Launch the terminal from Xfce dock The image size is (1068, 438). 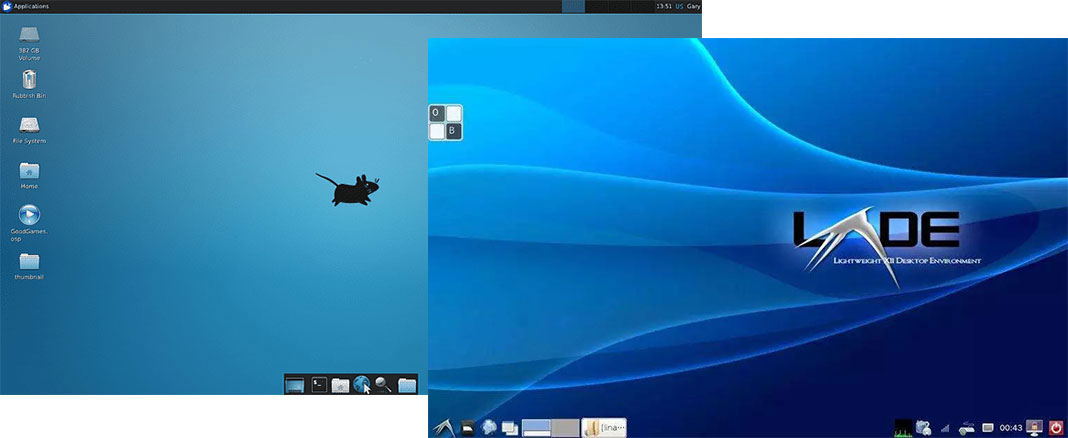coord(319,385)
